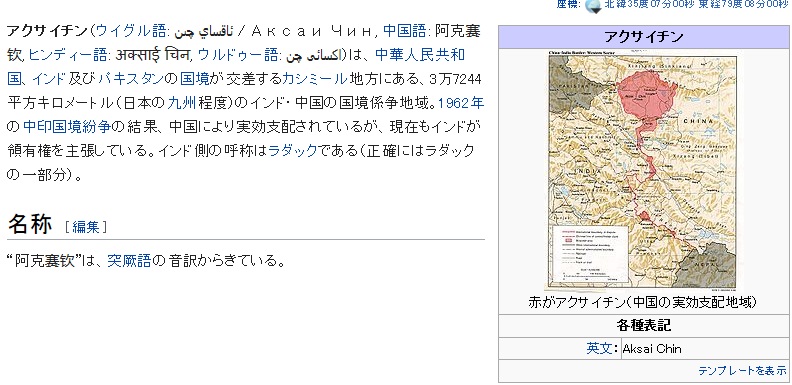
Task: Click the globe icon beside the coordinates
Action: click(593, 5)
